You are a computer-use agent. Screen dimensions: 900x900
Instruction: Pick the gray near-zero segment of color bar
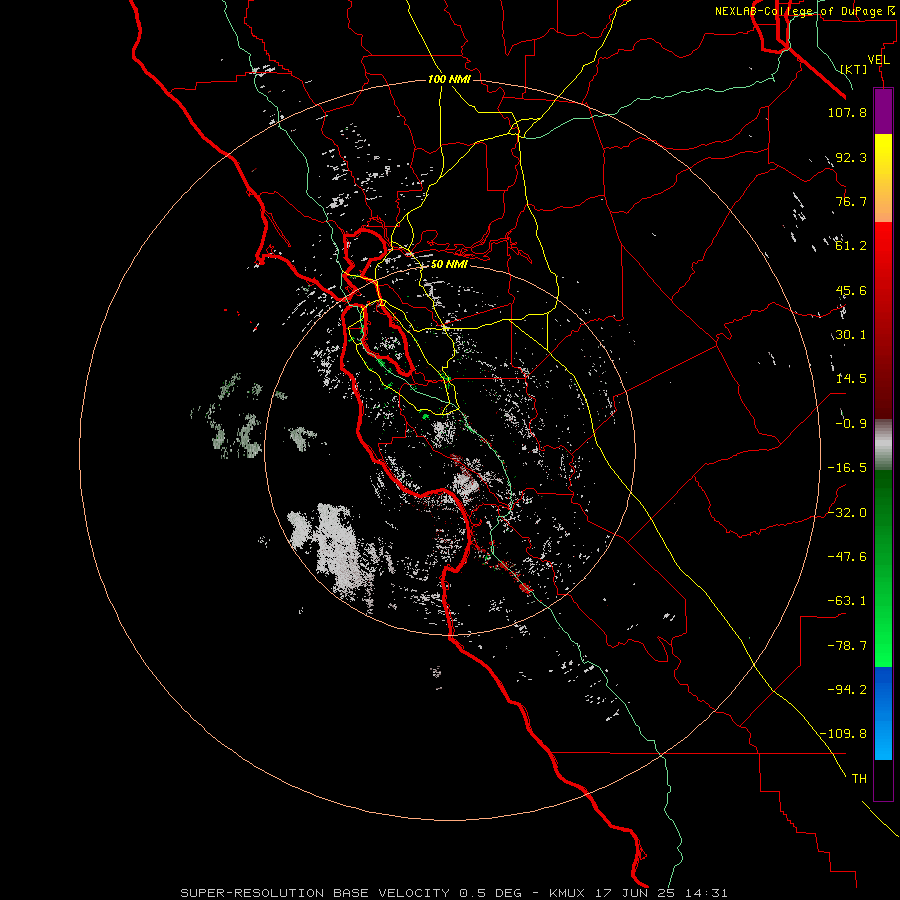[883, 445]
